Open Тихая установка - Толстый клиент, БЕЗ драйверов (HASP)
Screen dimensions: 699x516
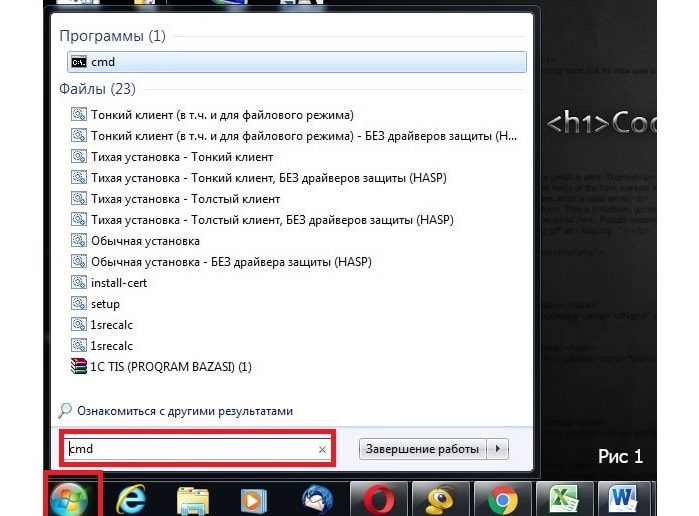point(272,220)
